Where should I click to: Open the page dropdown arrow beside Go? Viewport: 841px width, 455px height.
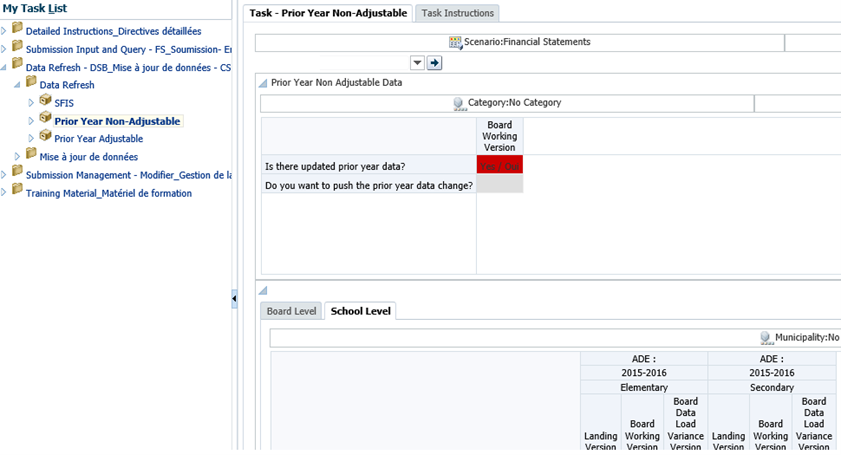click(417, 63)
